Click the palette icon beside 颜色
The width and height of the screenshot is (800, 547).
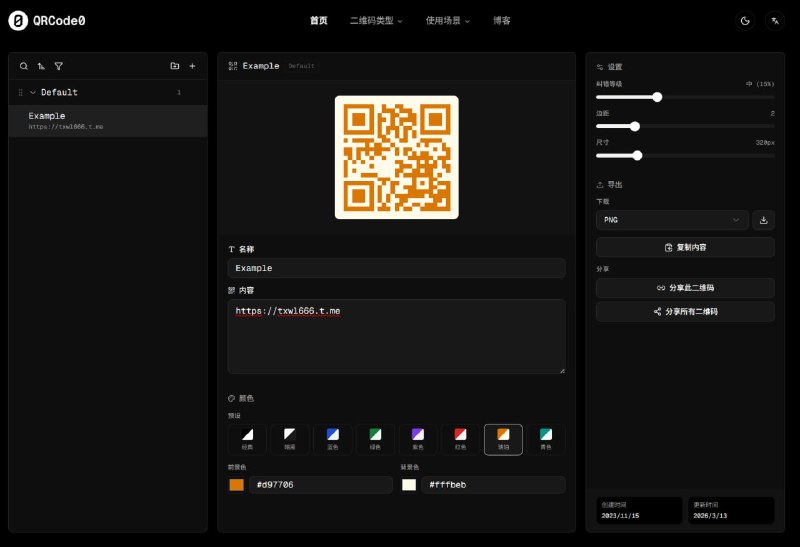click(x=231, y=399)
